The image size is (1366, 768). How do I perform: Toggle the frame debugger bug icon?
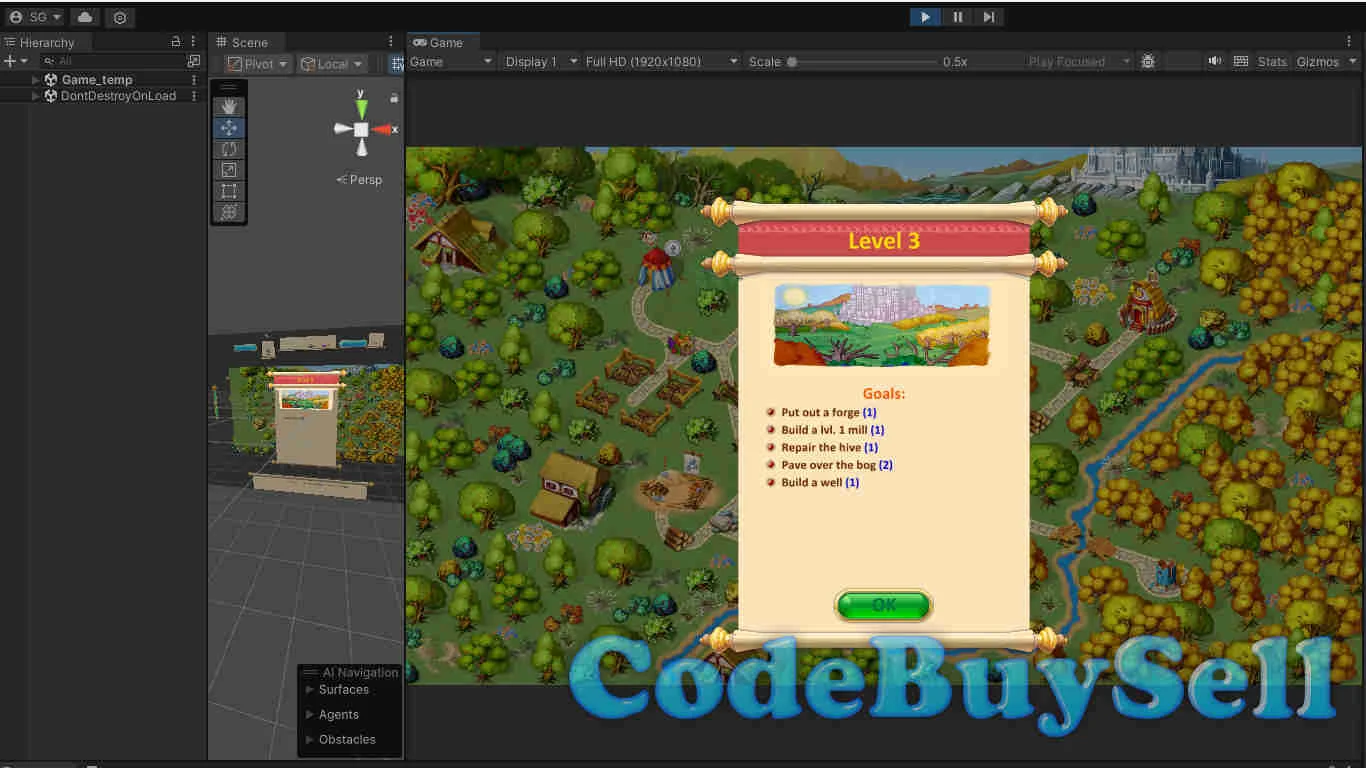coord(1148,62)
